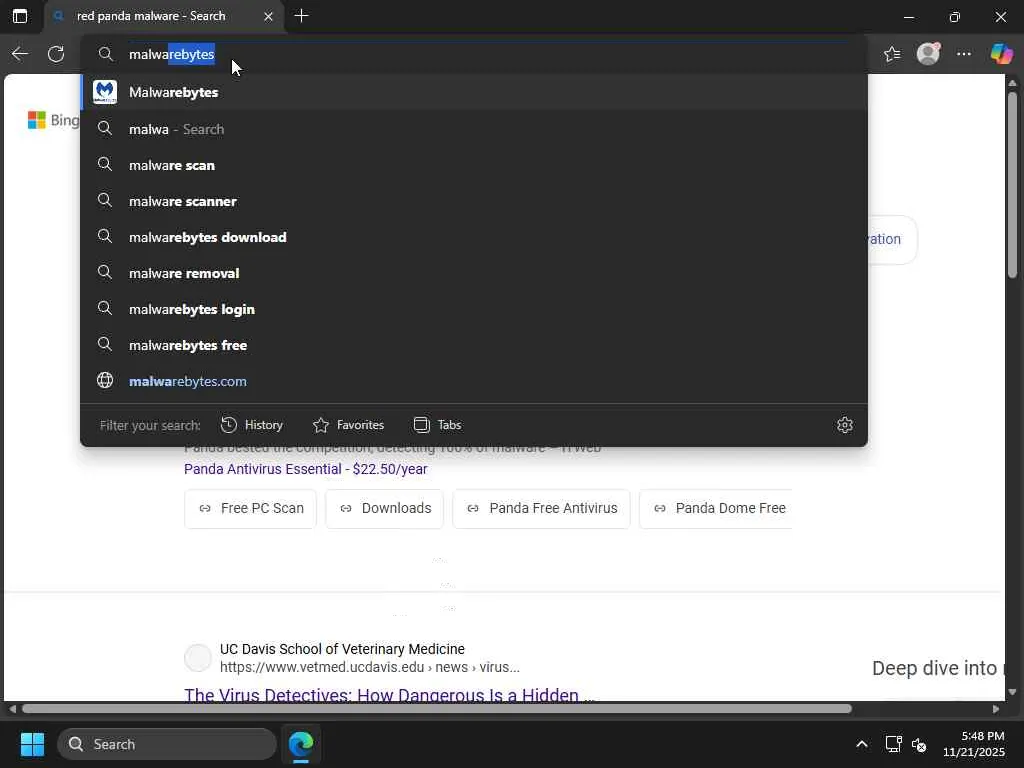Close the red panda malware tab

268,16
